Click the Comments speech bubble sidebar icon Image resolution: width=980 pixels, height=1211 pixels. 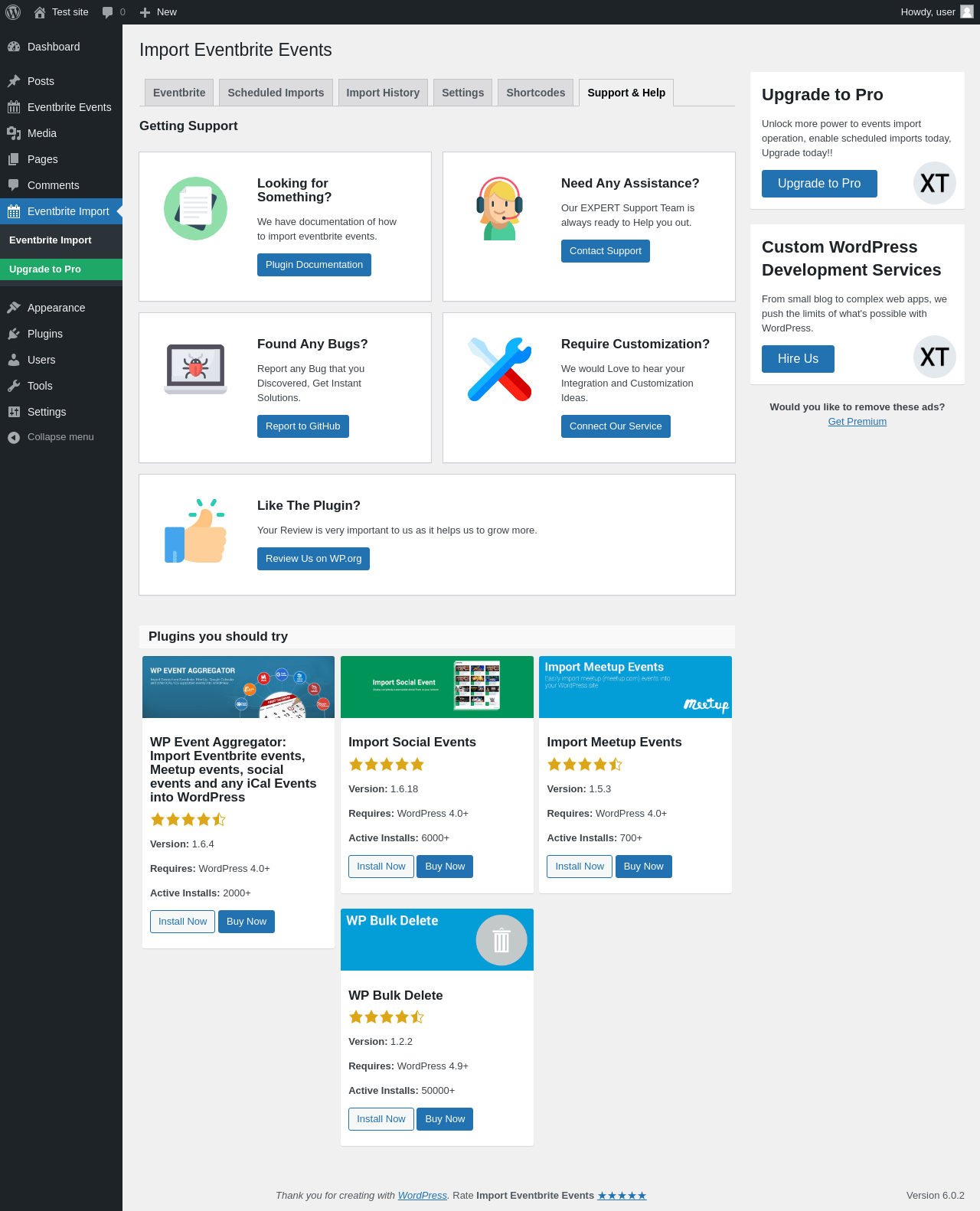click(x=14, y=185)
